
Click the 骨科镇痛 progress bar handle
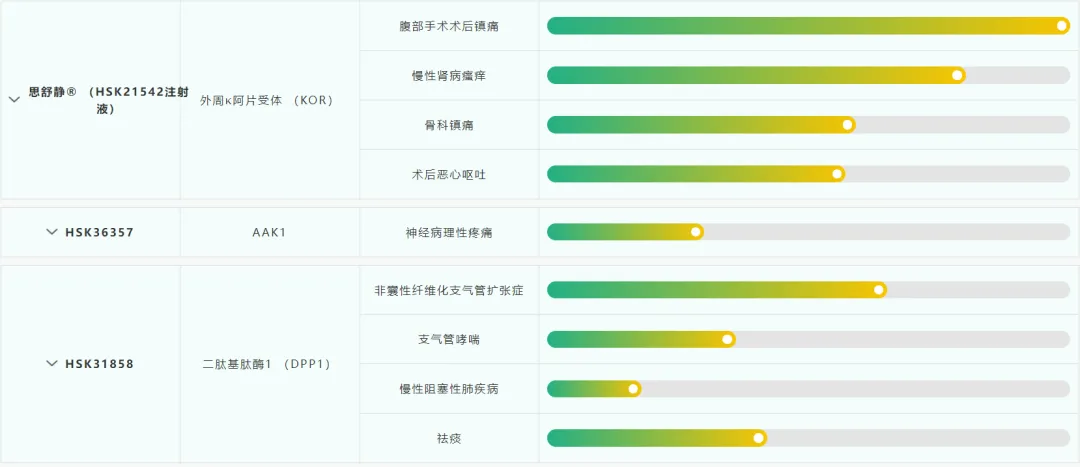pyautogui.click(x=848, y=125)
